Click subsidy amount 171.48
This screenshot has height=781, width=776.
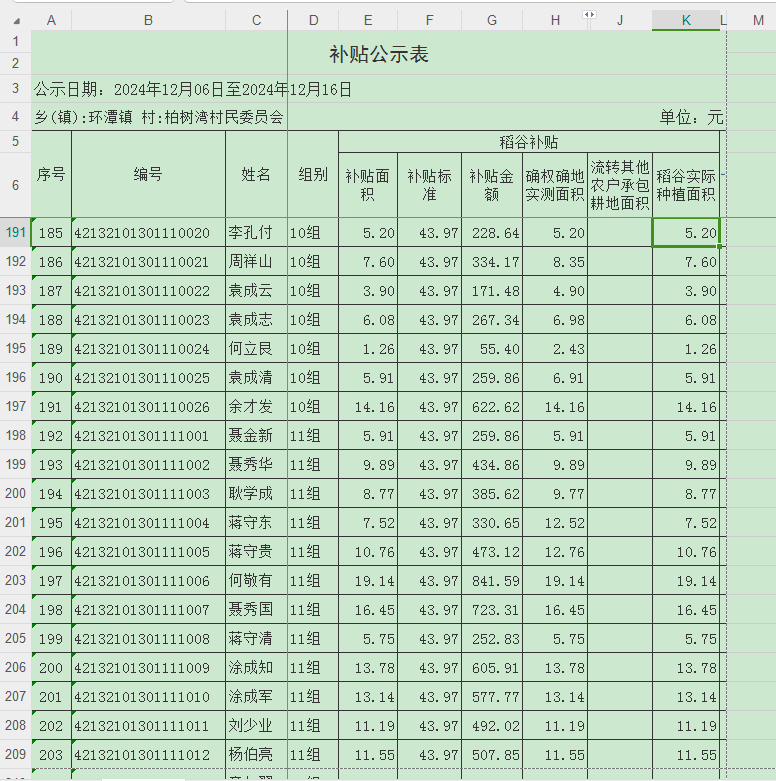tap(492, 290)
